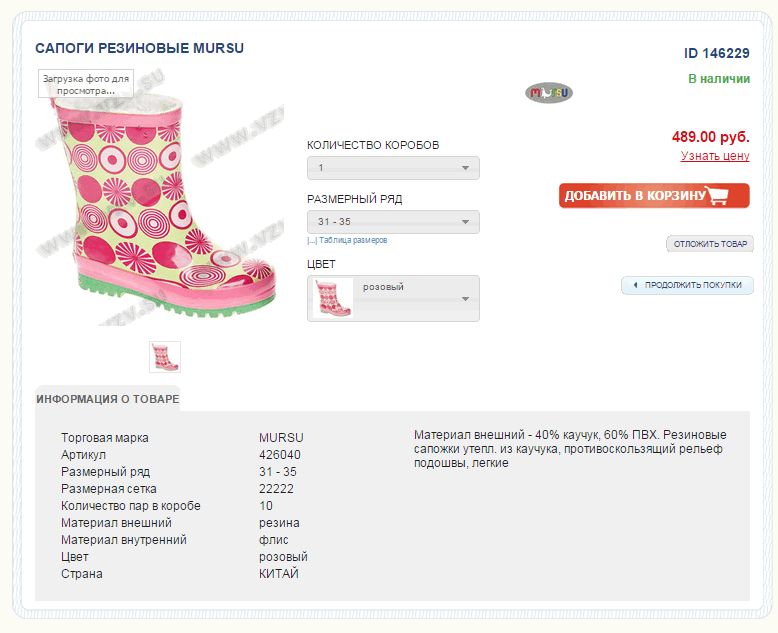778x633 pixels.
Task: Click the ID 146229 product code
Action: tap(716, 53)
